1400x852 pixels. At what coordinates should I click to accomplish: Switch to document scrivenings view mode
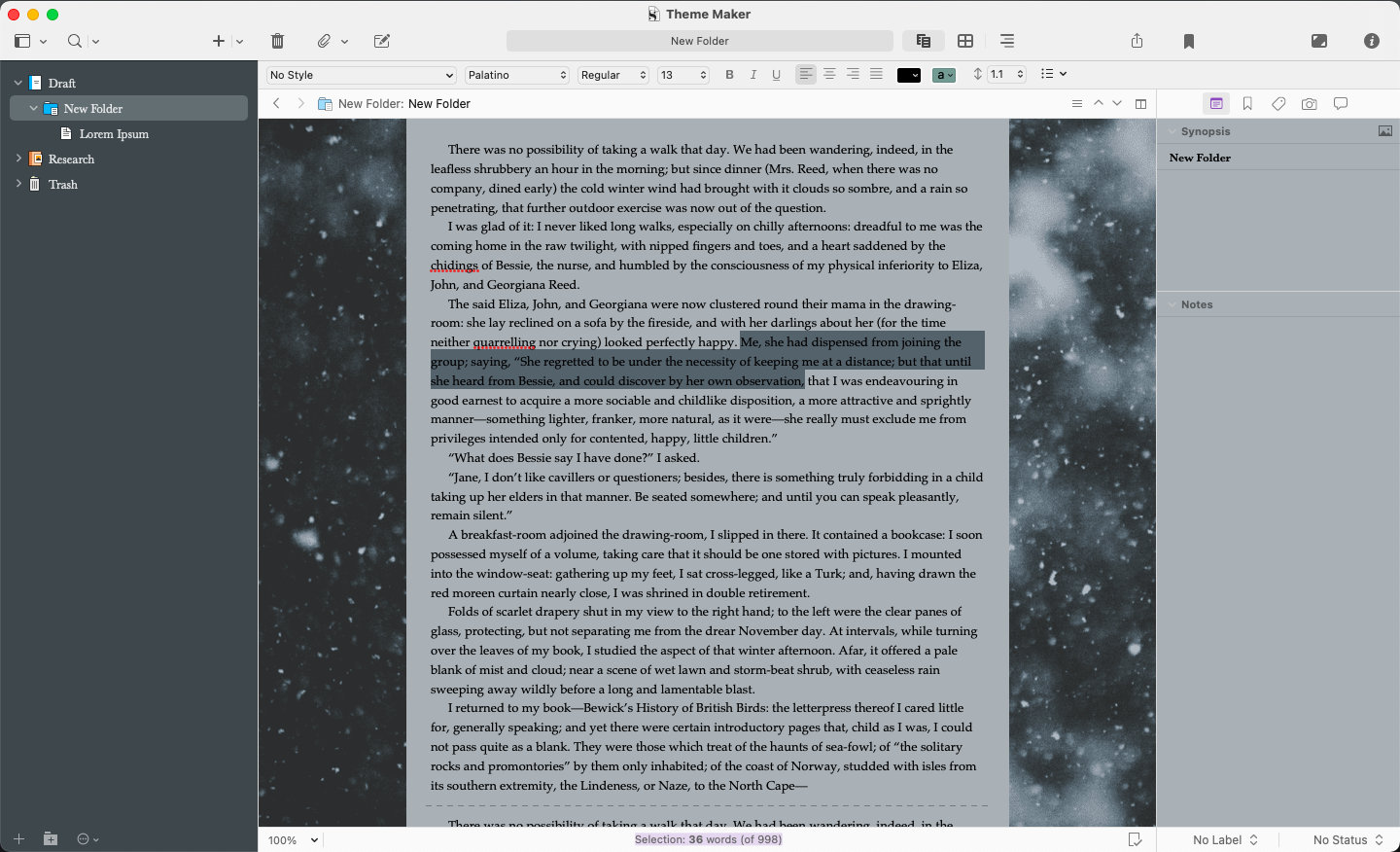924,41
